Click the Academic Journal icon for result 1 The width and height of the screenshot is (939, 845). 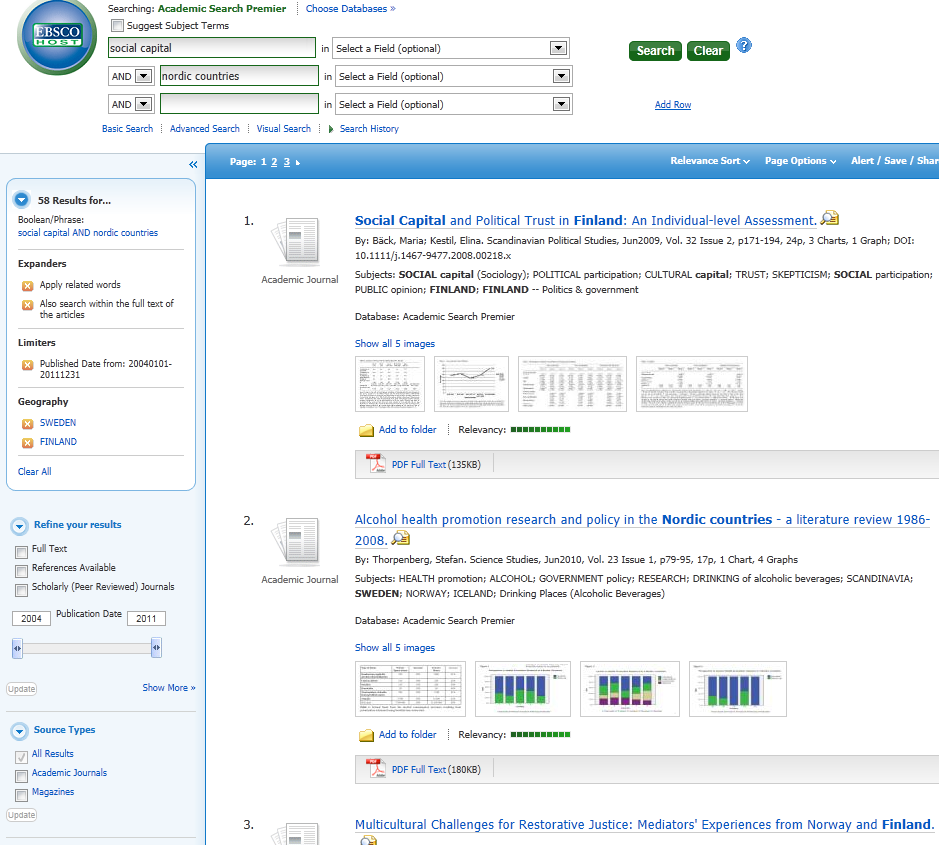pos(296,242)
